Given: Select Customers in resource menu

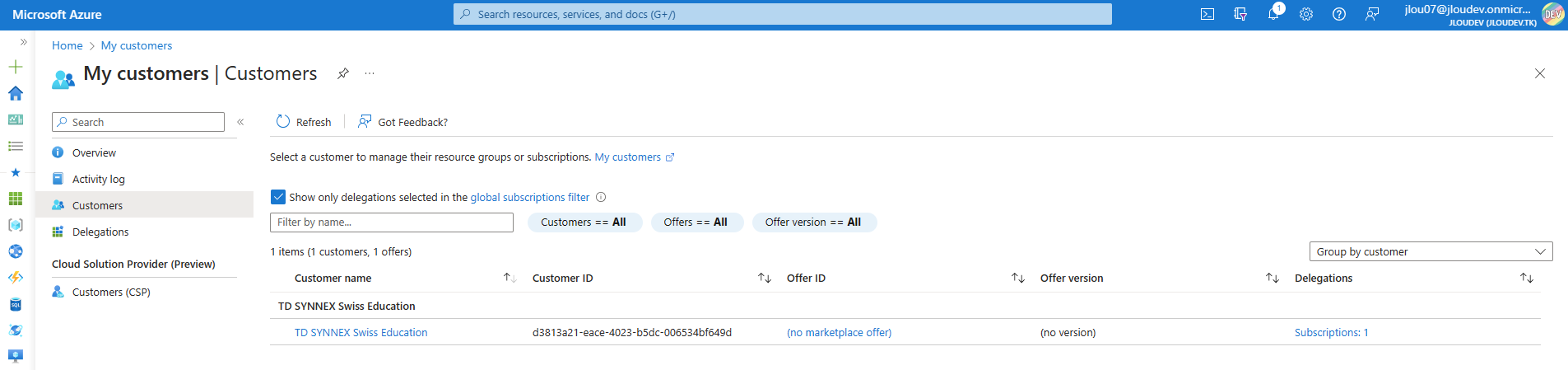Looking at the screenshot, I should point(144,205).
